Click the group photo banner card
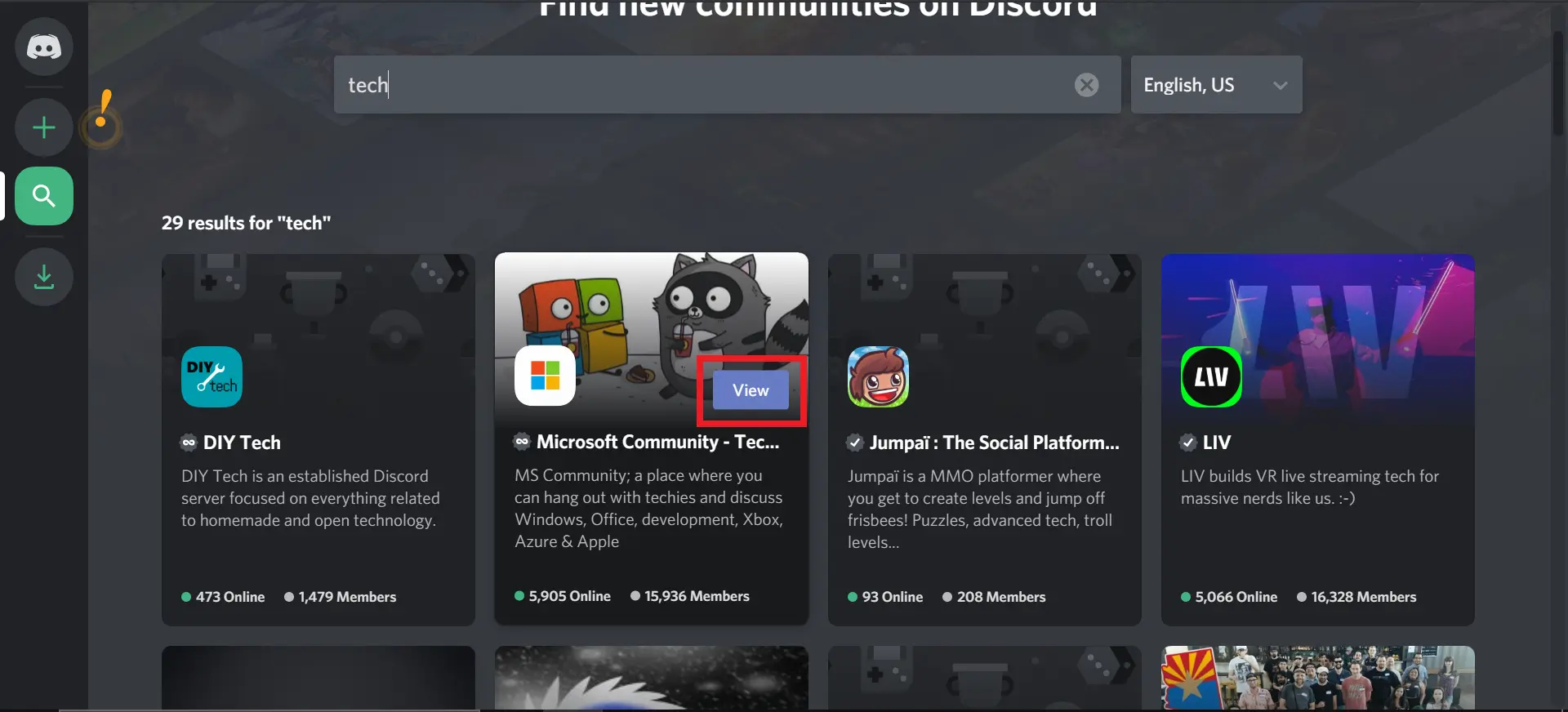Screen dimensions: 1568x712 coord(1318,678)
